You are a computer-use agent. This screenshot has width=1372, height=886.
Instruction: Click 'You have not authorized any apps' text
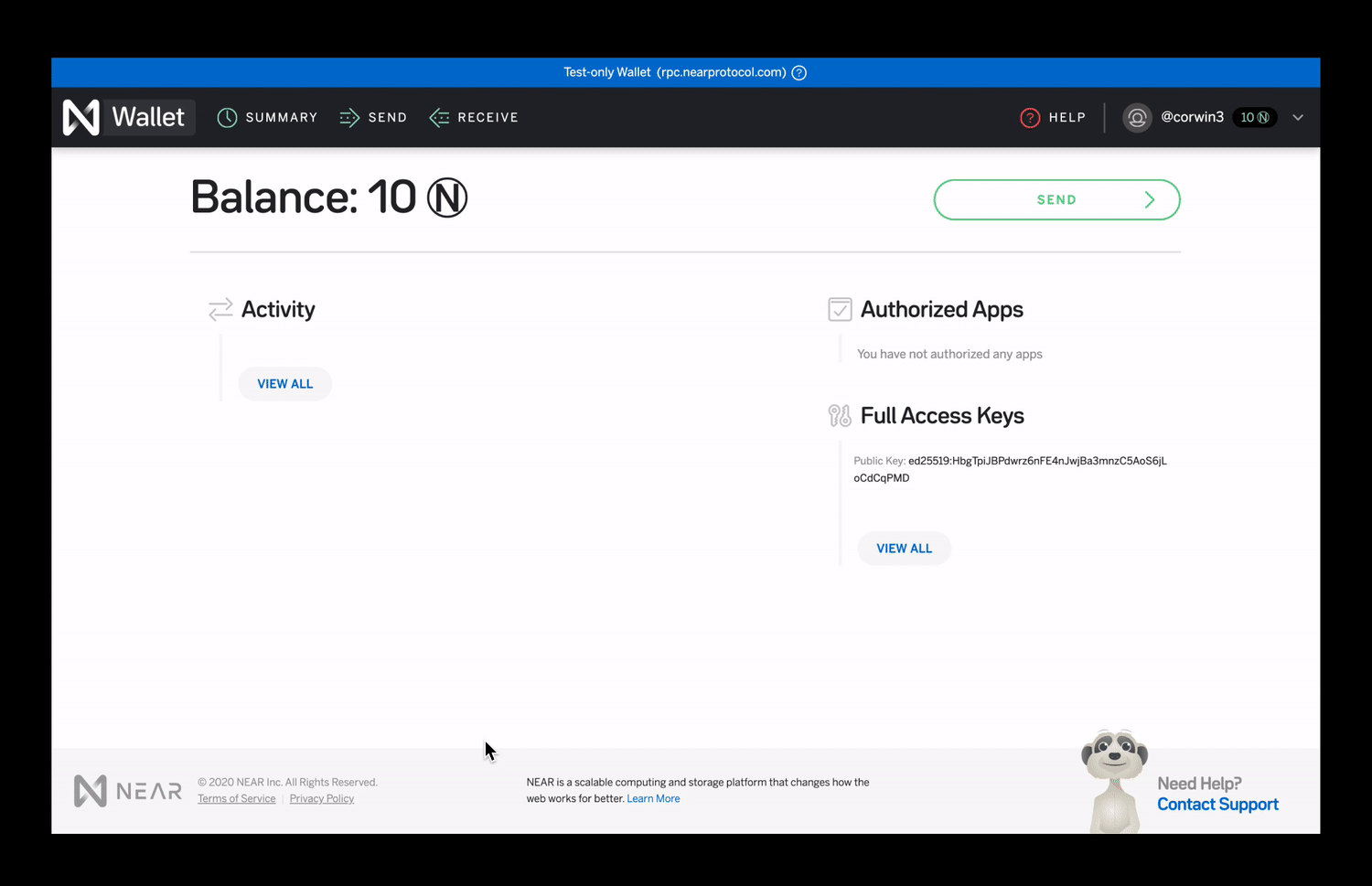949,354
